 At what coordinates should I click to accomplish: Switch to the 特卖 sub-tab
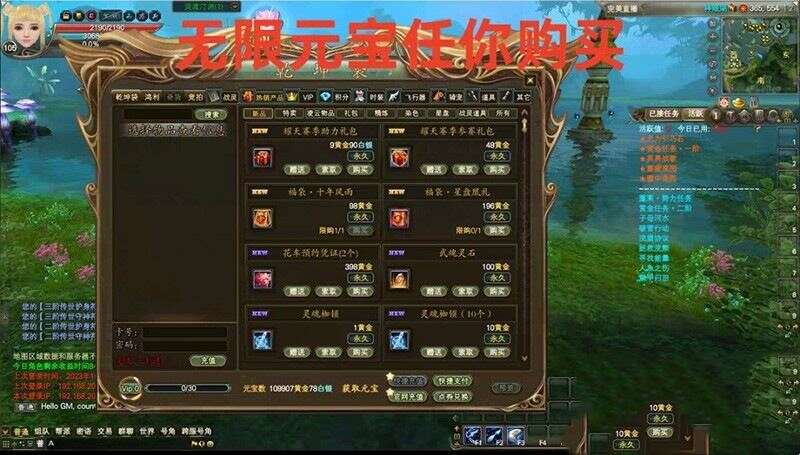coord(289,113)
